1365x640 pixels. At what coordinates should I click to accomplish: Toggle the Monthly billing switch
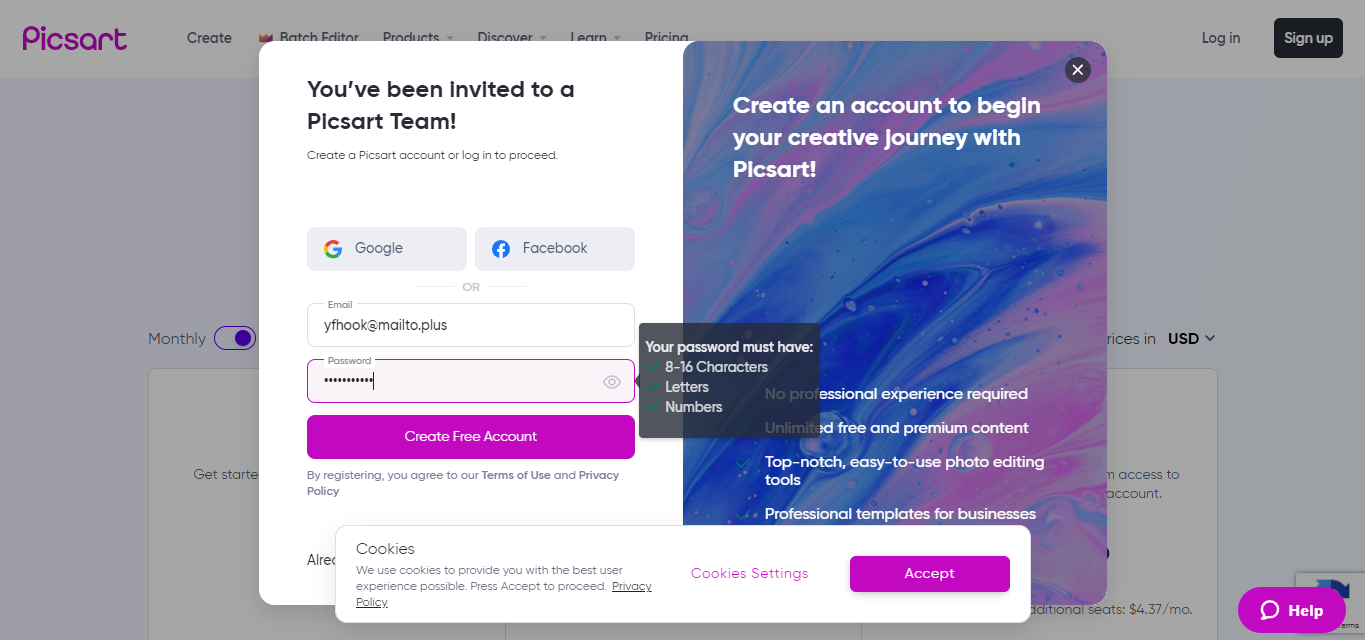pos(235,338)
